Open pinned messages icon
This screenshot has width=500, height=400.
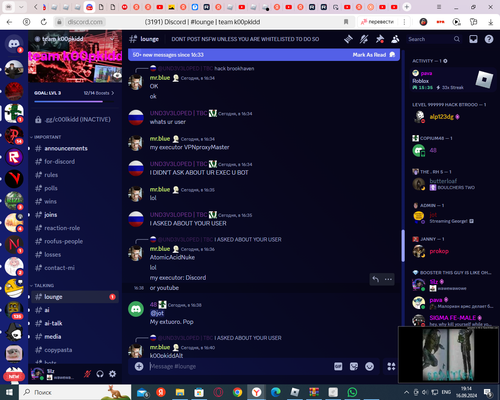[x=380, y=39]
